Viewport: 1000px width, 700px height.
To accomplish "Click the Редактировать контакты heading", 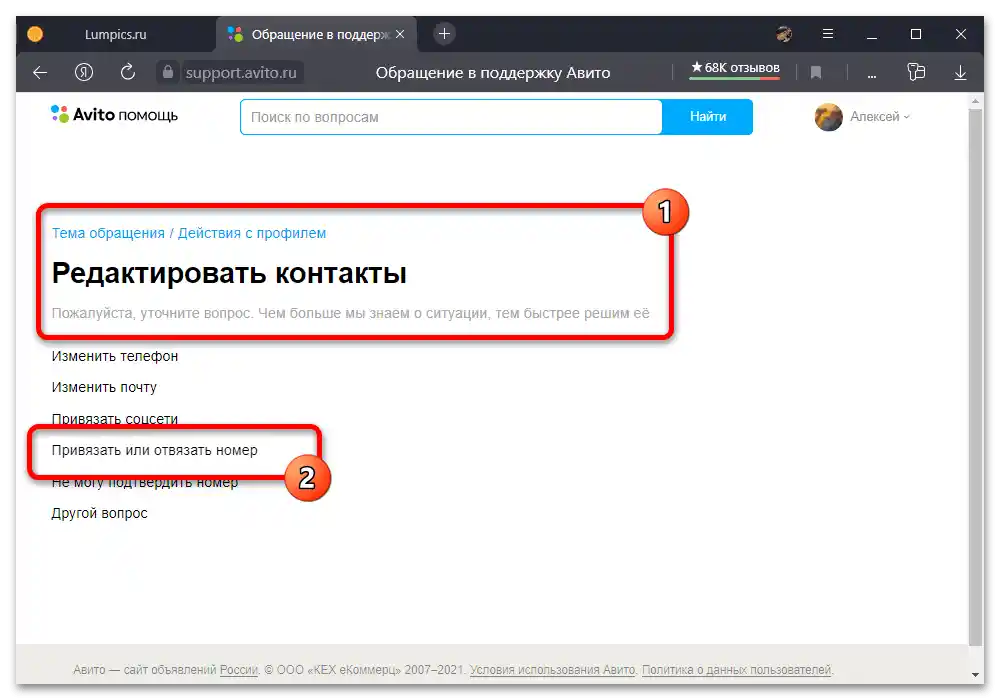I will pyautogui.click(x=229, y=273).
